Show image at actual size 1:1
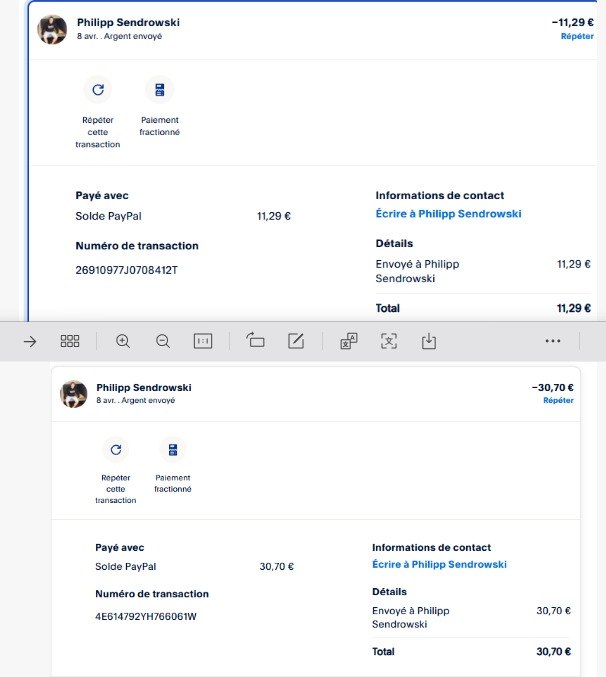Viewport: 606px width, 677px height. [x=203, y=341]
